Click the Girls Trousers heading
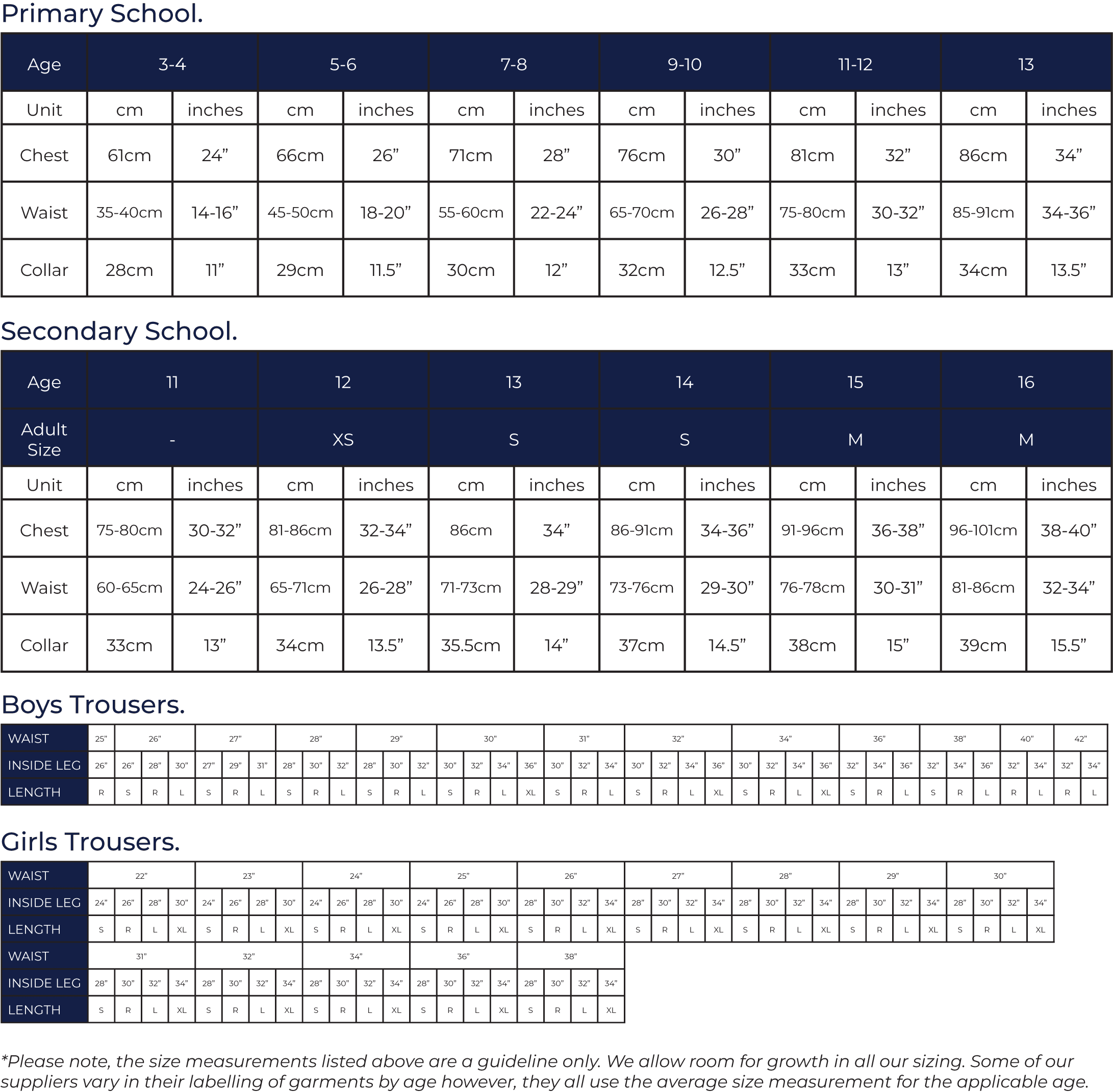1113x1092 pixels. click(x=90, y=842)
